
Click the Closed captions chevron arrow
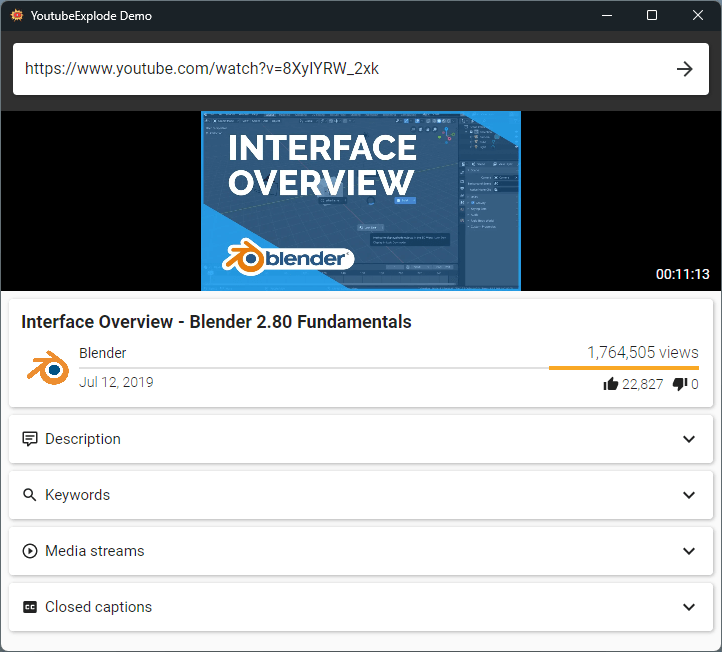(688, 607)
